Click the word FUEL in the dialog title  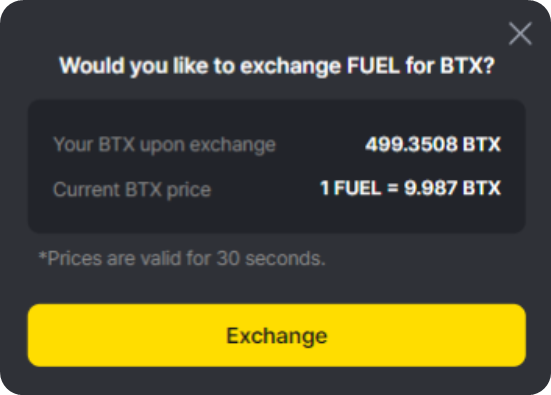coord(373,65)
